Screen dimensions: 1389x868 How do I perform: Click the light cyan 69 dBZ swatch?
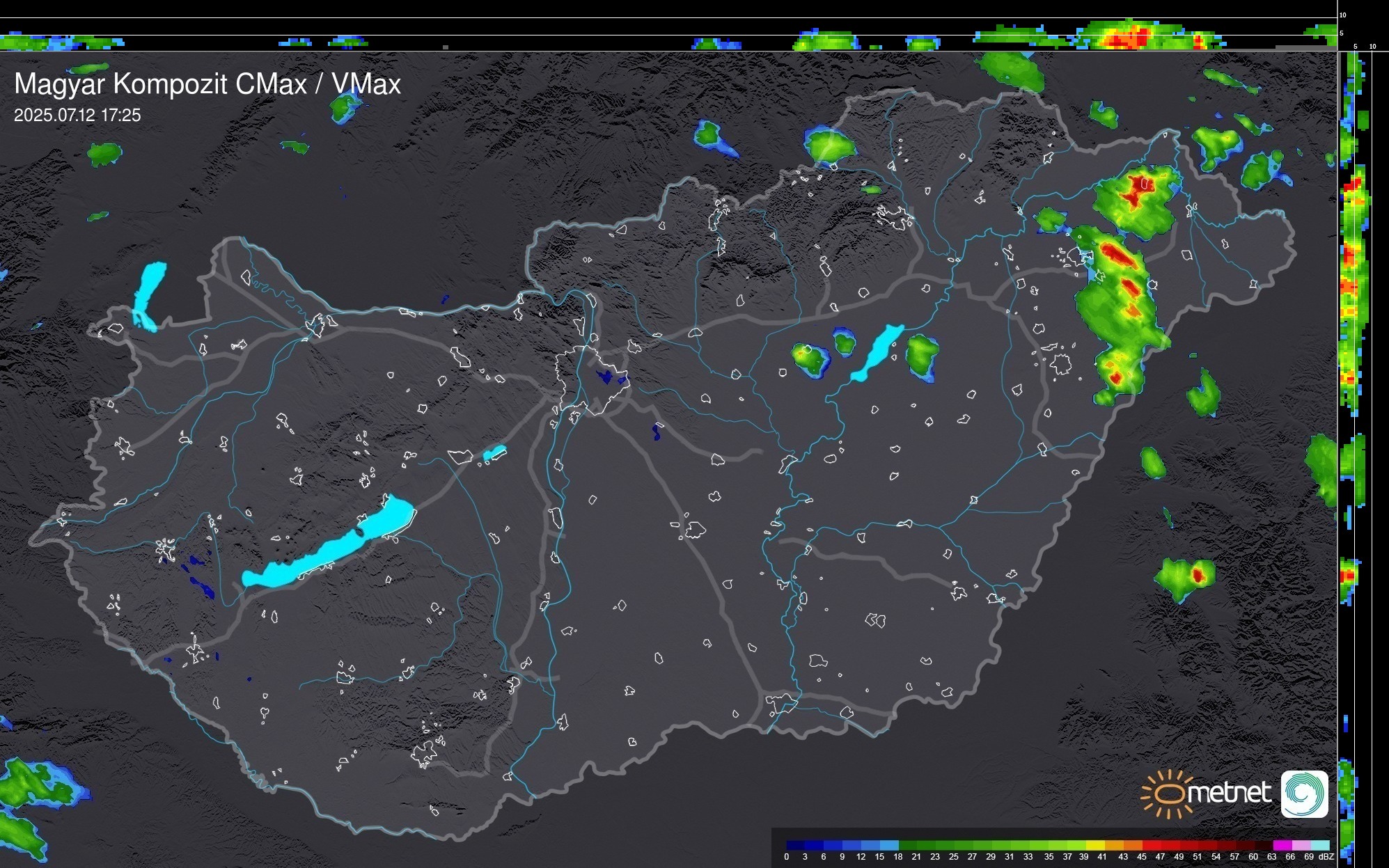[1319, 845]
